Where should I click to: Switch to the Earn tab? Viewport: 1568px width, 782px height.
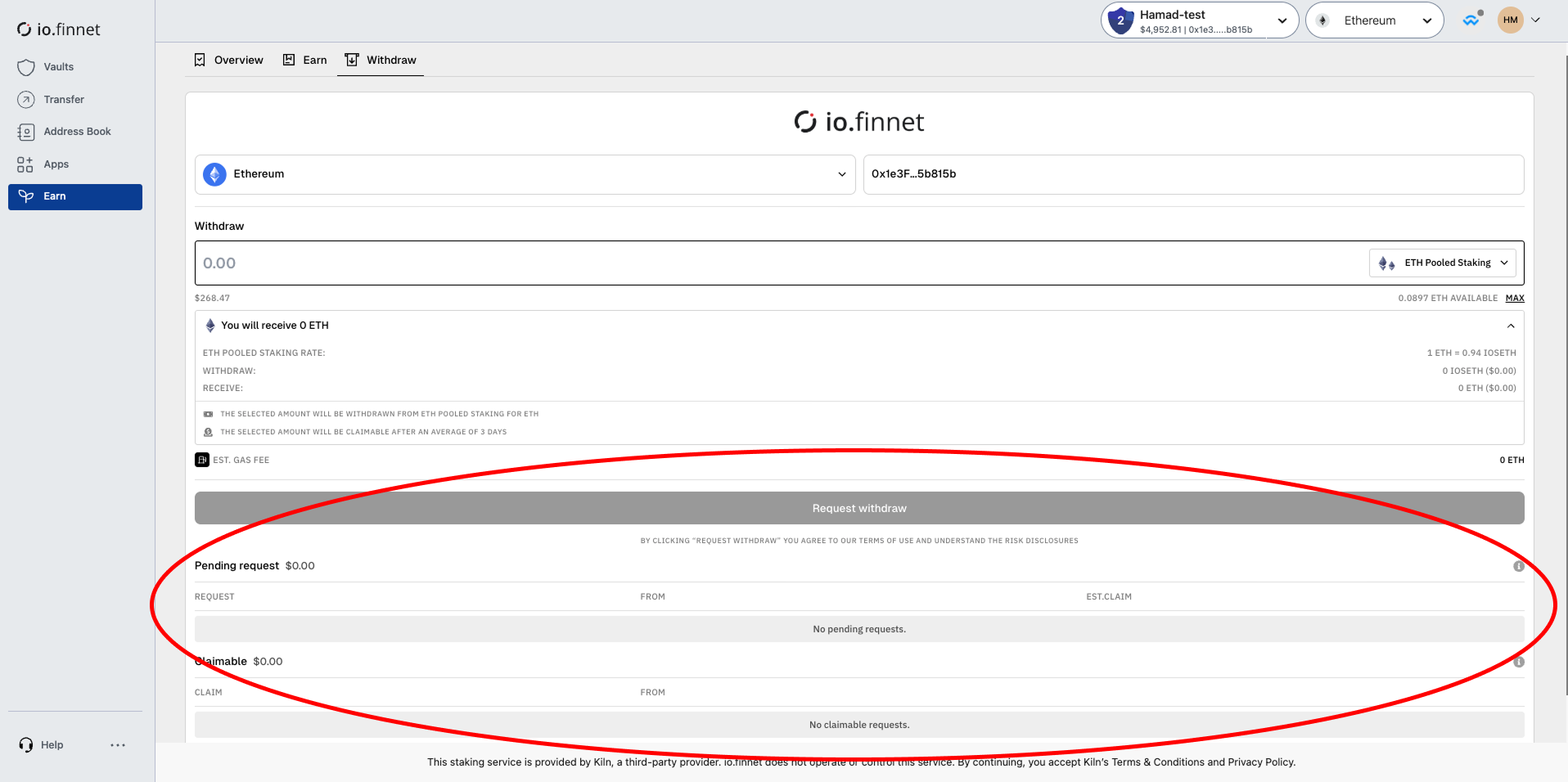[x=304, y=60]
